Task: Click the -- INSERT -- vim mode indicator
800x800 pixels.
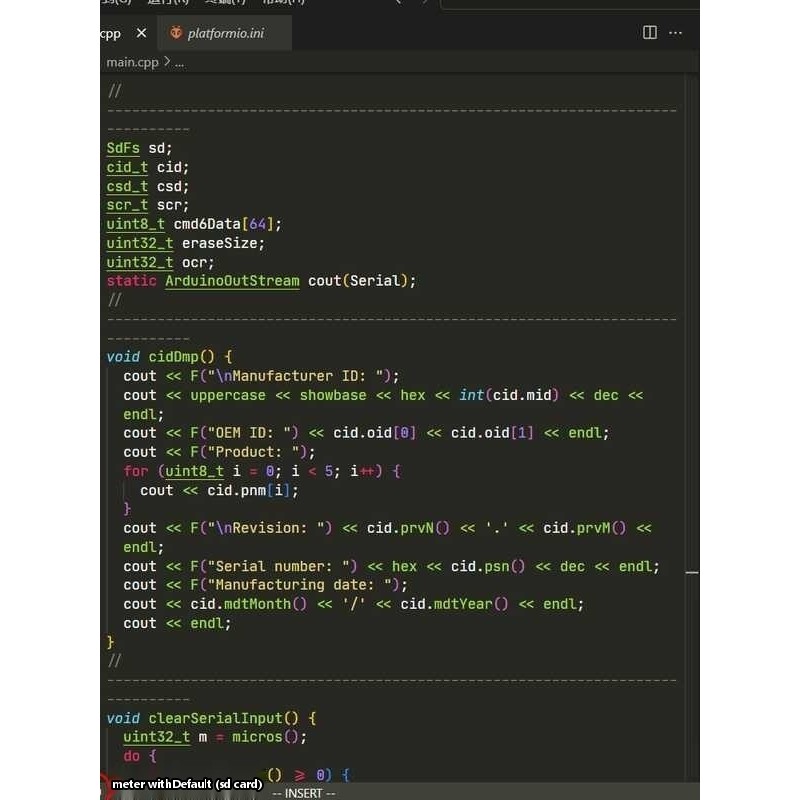Action: pyautogui.click(x=304, y=793)
